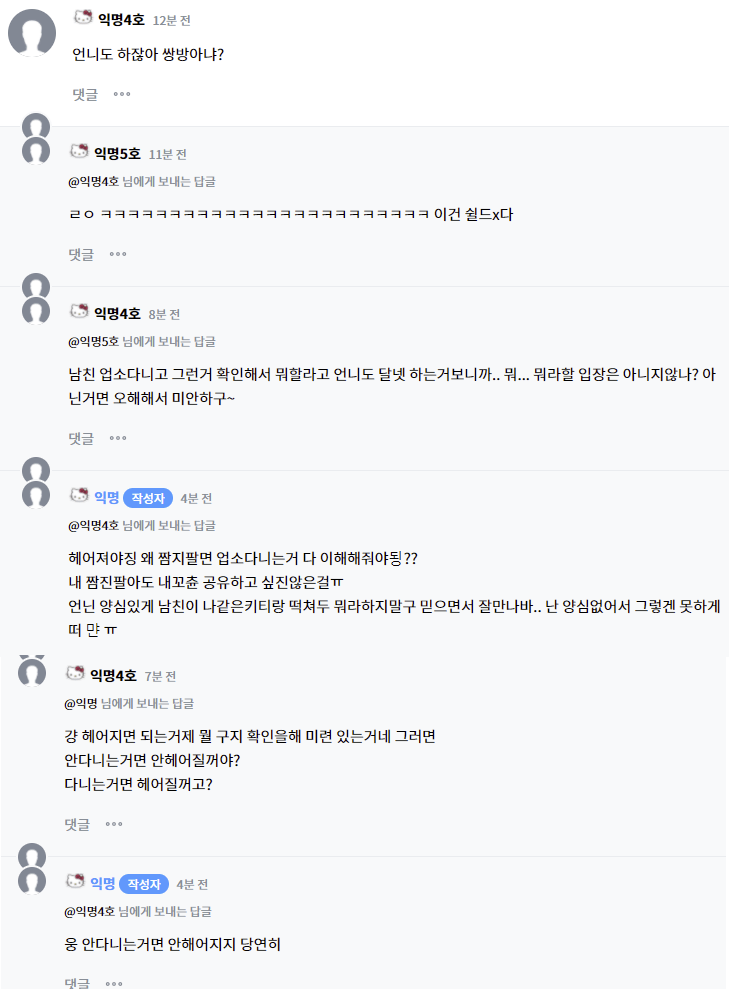Screen dimensions: 731x989
Task: Click the Hello Kitty icon beside 익명5호
Action: point(79,152)
